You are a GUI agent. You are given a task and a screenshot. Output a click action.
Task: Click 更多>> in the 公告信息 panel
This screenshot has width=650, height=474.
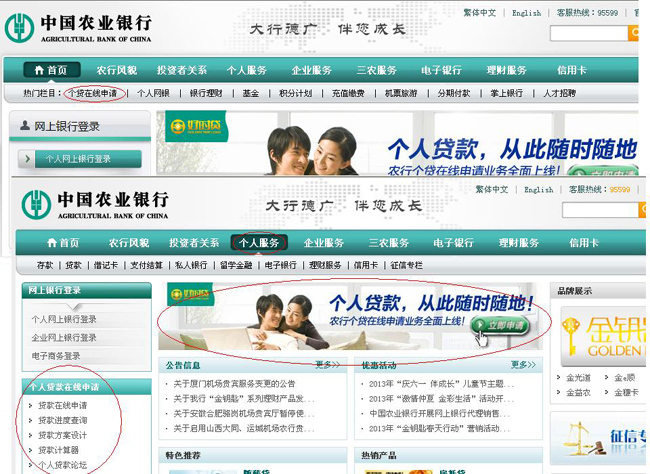click(327, 365)
